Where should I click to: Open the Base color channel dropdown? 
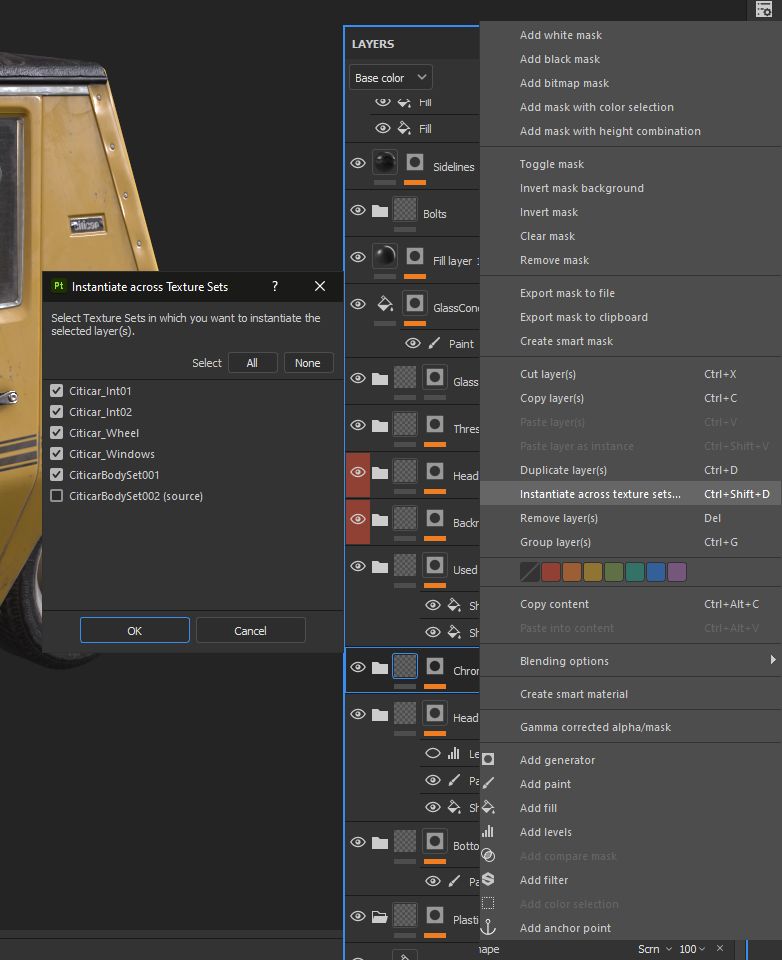(x=390, y=78)
